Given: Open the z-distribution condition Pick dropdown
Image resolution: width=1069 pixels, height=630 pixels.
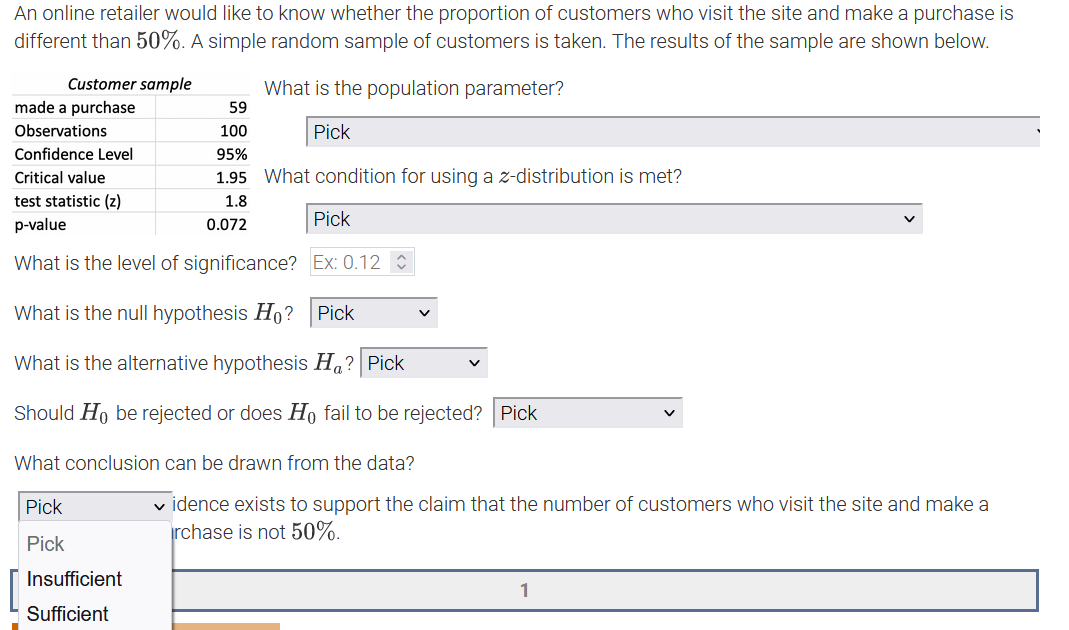Looking at the screenshot, I should (610, 218).
